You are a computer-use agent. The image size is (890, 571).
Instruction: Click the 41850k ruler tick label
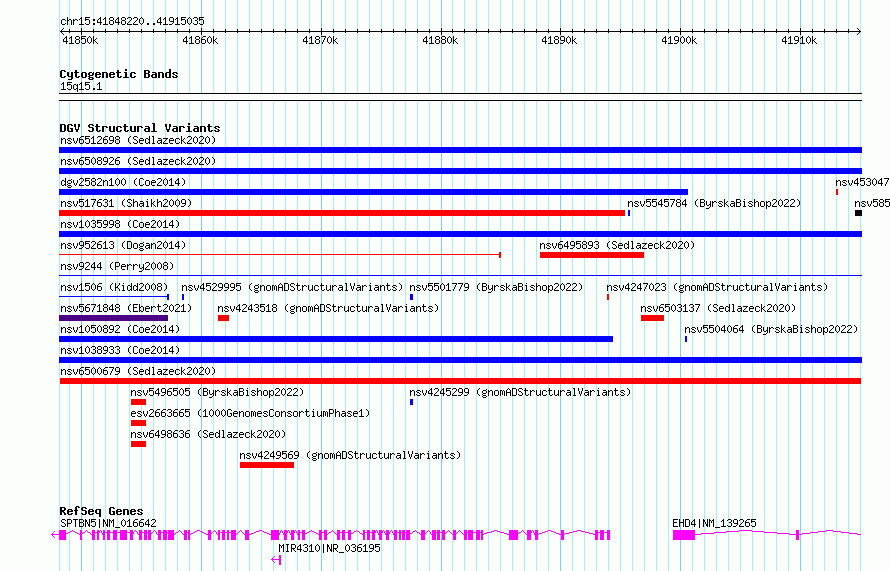[x=80, y=40]
